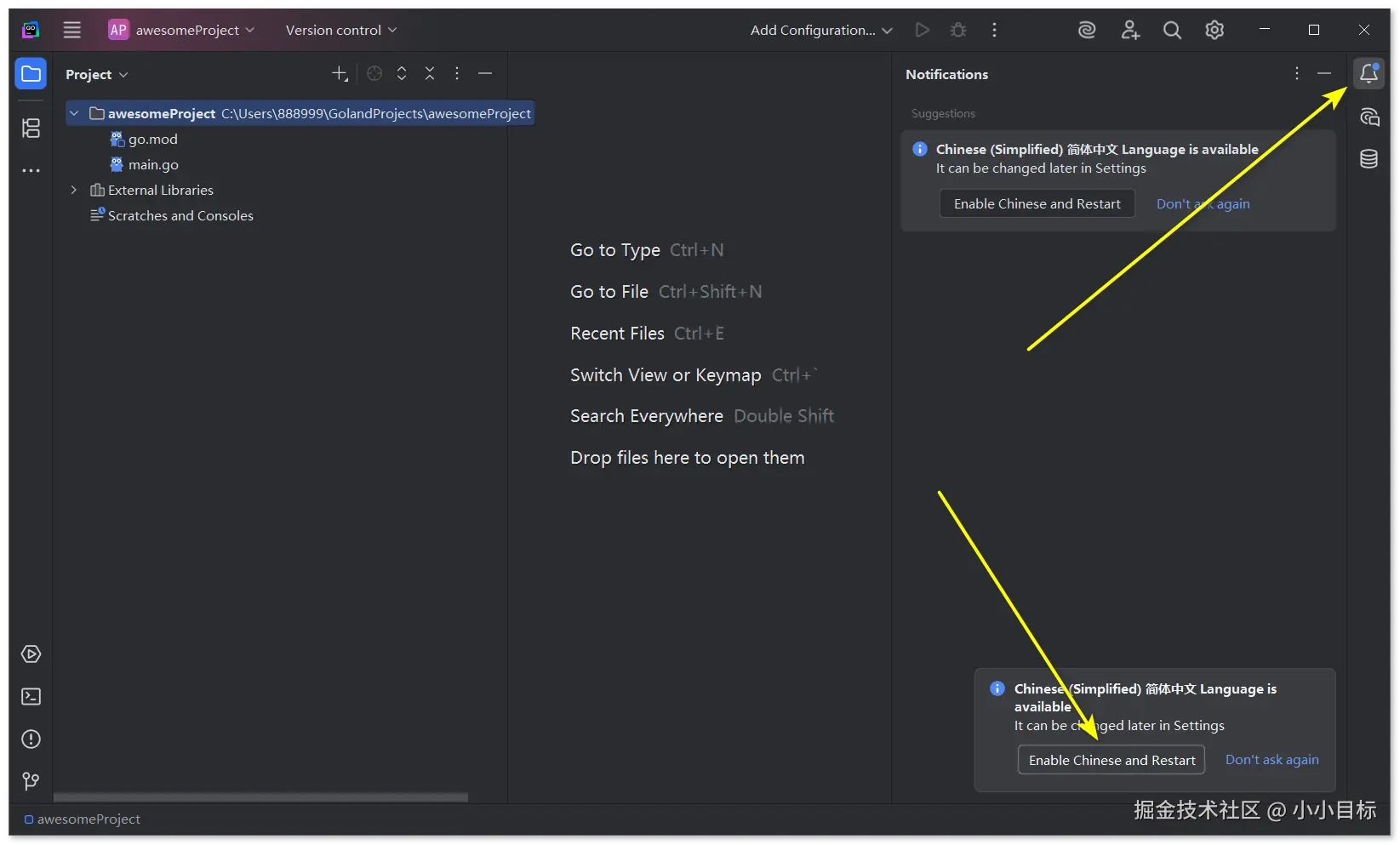
Task: Open the AI Assistant spiral icon in title bar
Action: 1087,30
